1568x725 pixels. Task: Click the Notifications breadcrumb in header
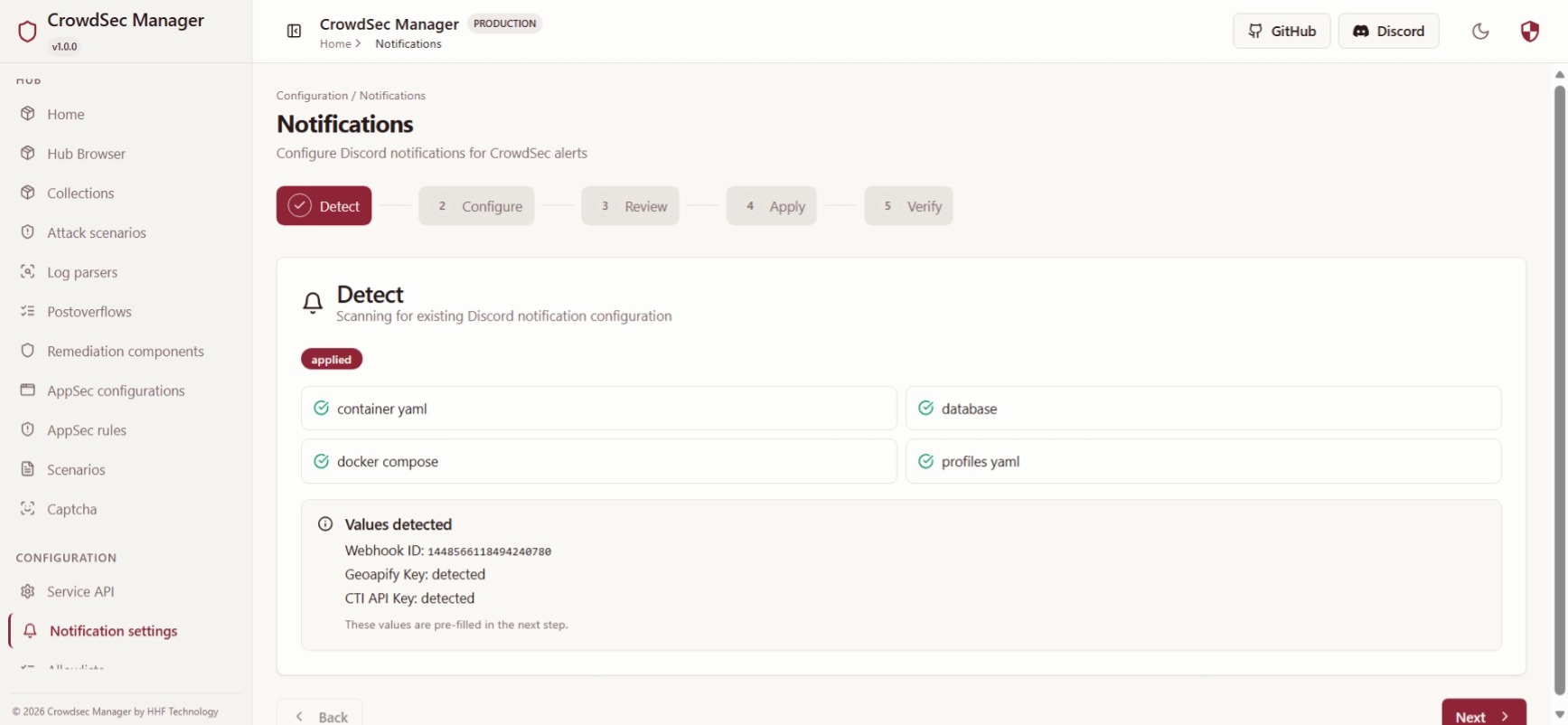[x=408, y=44]
